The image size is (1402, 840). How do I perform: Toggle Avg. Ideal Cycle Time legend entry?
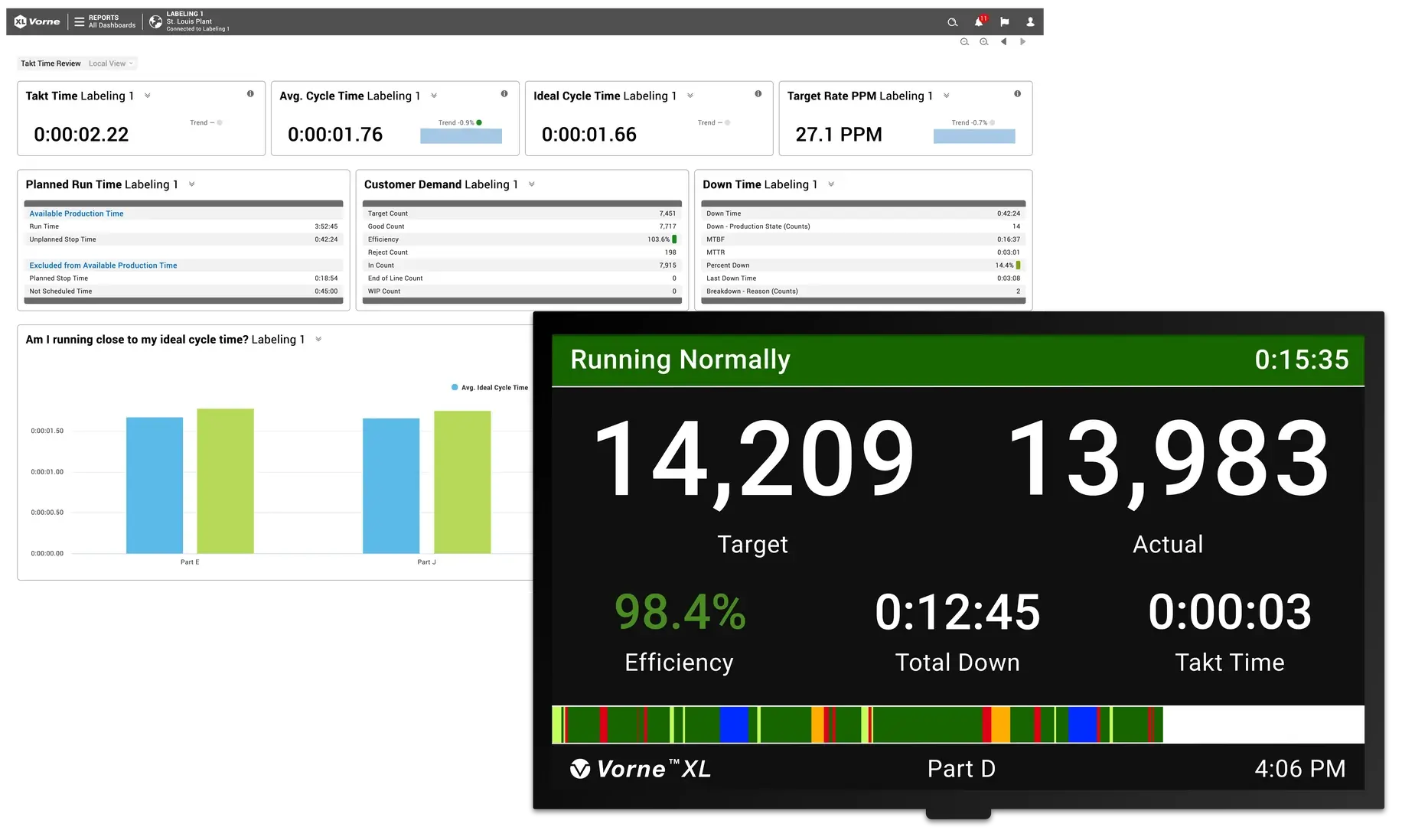tap(491, 388)
